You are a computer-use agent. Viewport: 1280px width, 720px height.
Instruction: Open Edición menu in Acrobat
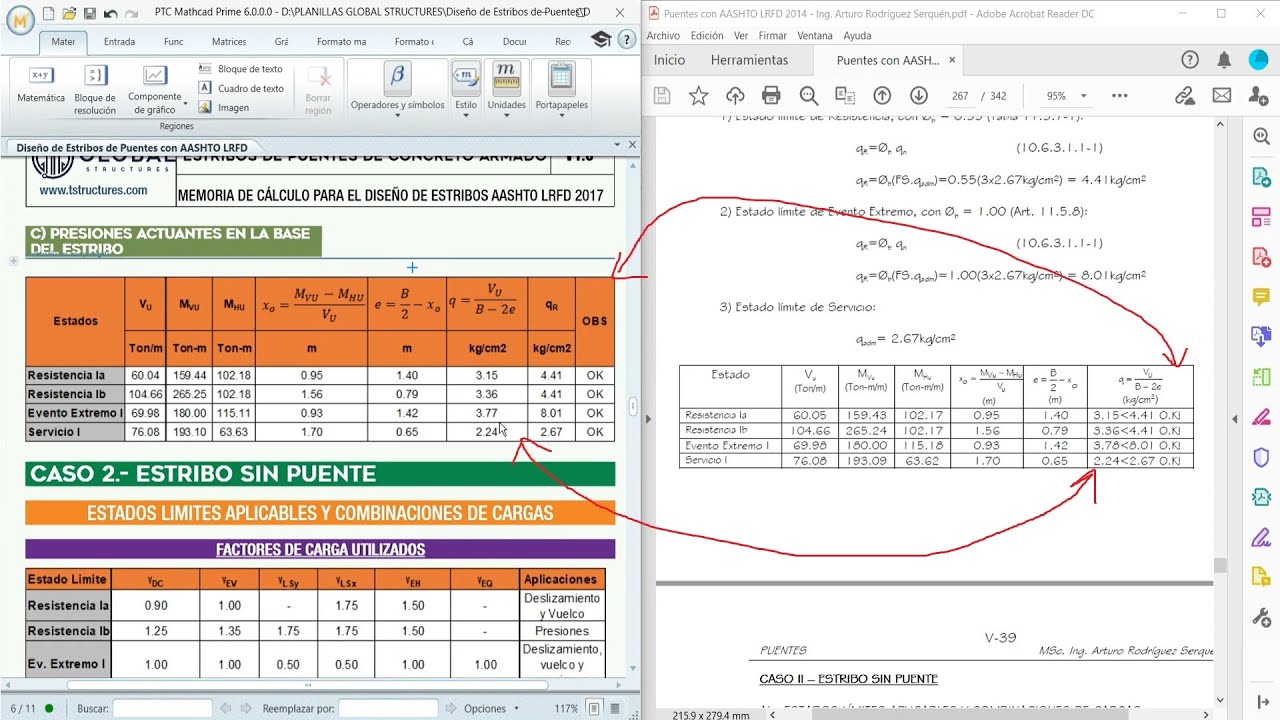pos(707,35)
